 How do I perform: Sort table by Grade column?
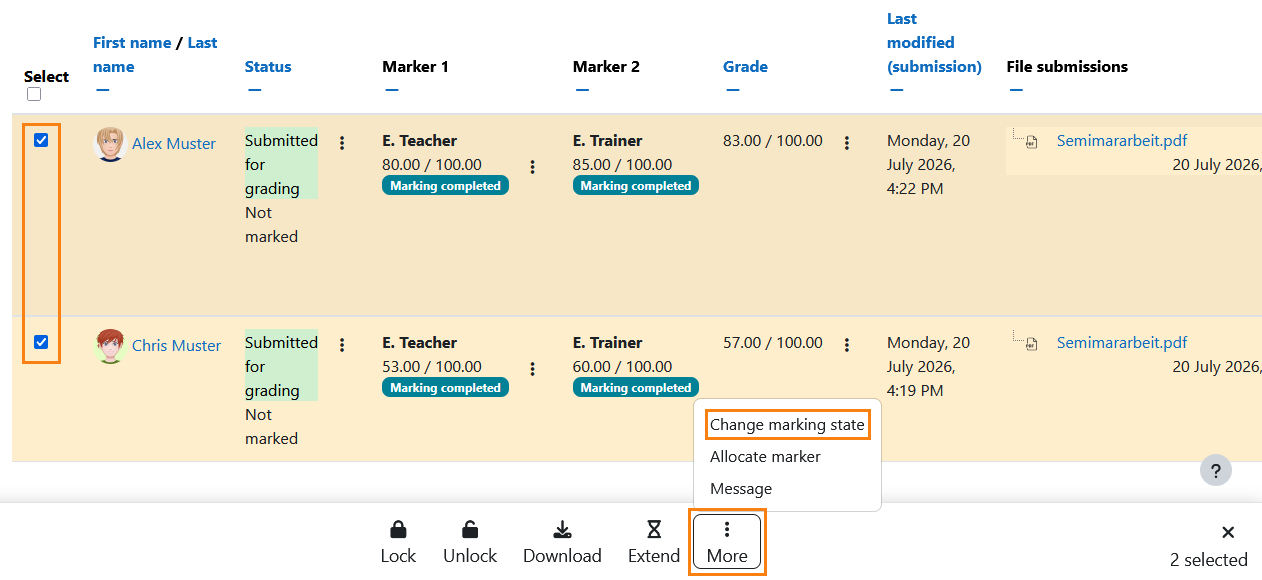click(745, 67)
